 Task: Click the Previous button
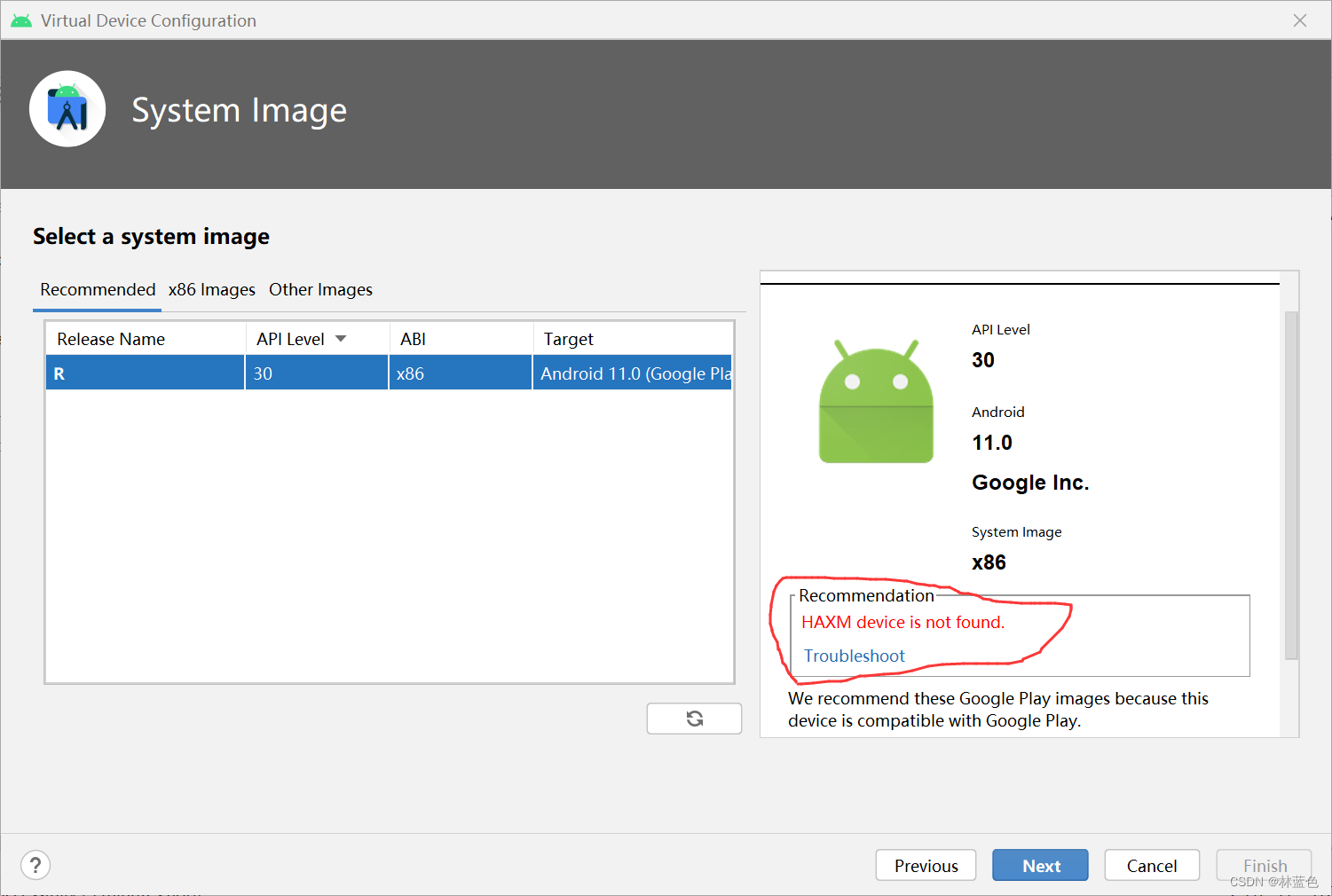926,865
